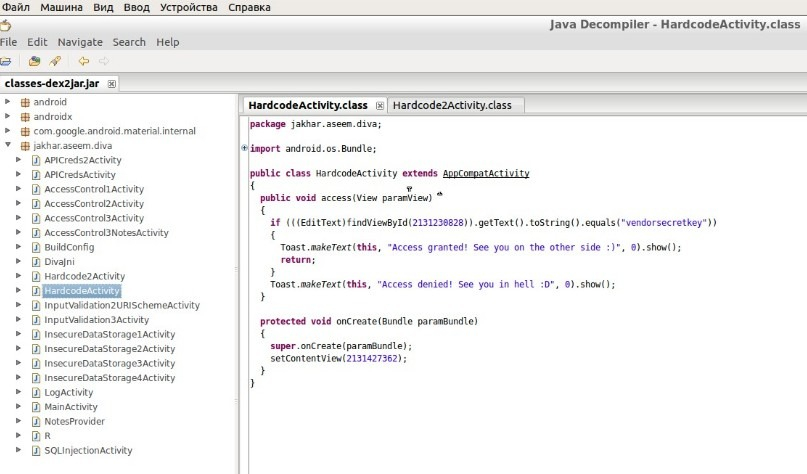
Task: Click the InputValidation3Activity class icon
Action: (x=36, y=320)
